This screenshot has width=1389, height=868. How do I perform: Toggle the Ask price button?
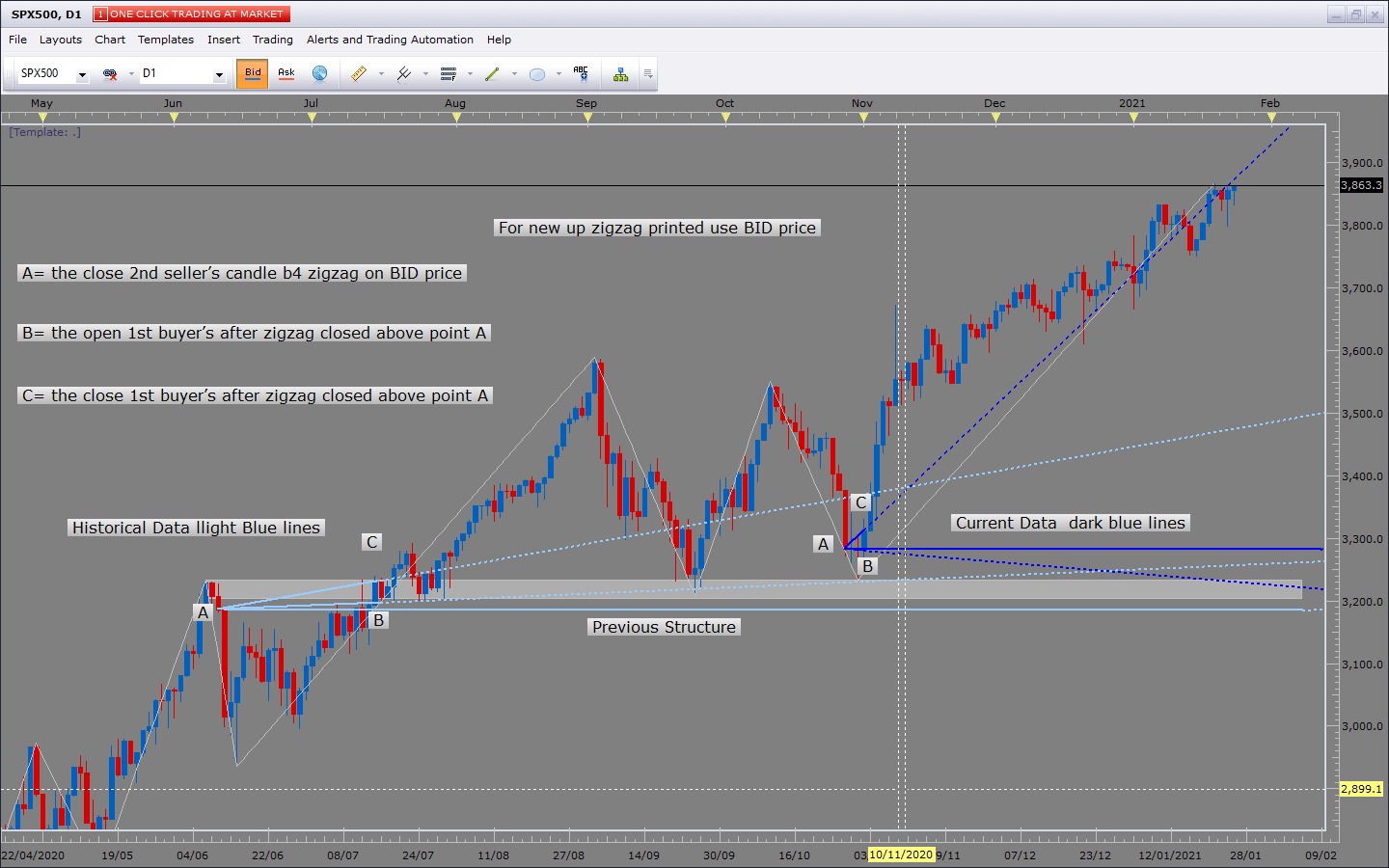[x=286, y=73]
